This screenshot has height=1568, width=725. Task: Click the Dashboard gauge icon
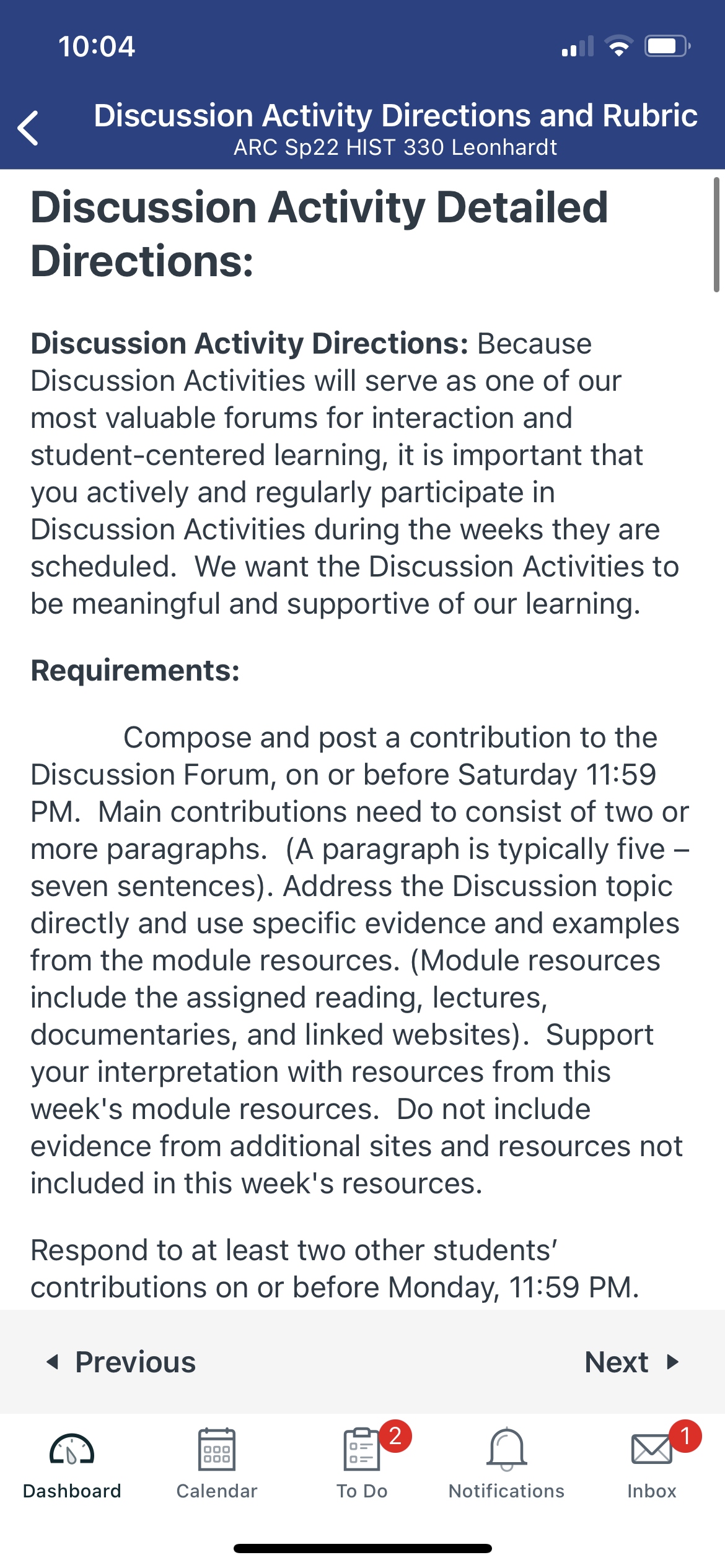72,1448
